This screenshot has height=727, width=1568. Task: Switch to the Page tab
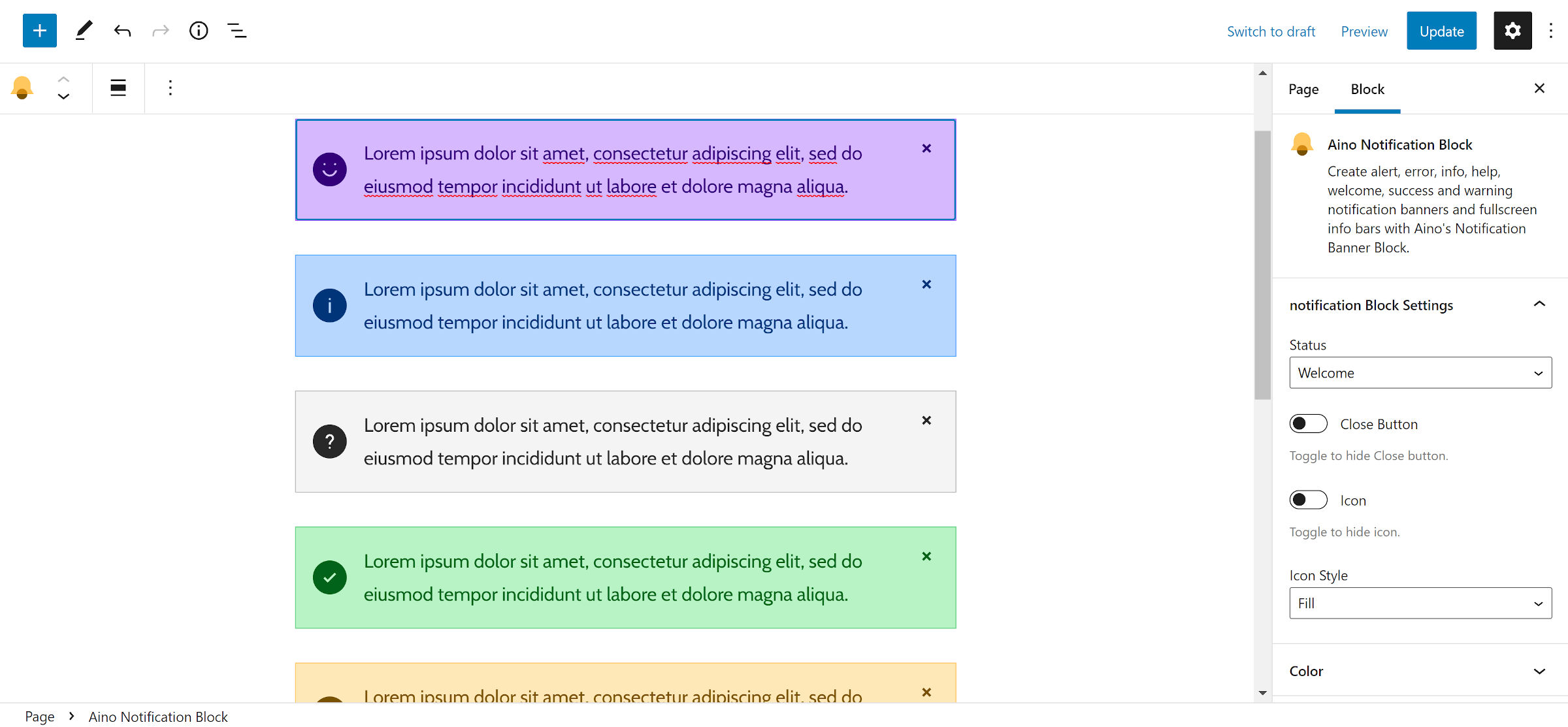[1303, 89]
